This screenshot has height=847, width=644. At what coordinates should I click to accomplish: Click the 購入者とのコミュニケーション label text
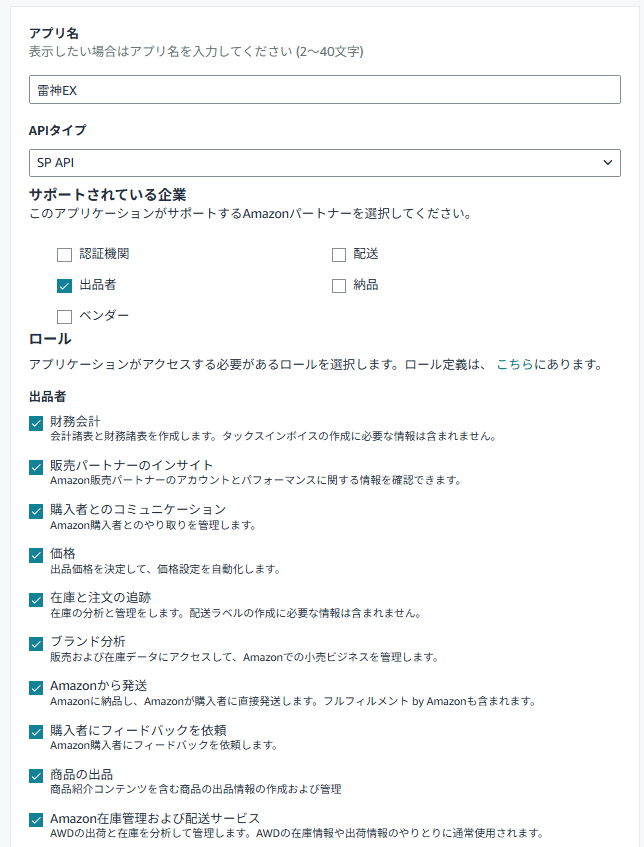point(138,509)
